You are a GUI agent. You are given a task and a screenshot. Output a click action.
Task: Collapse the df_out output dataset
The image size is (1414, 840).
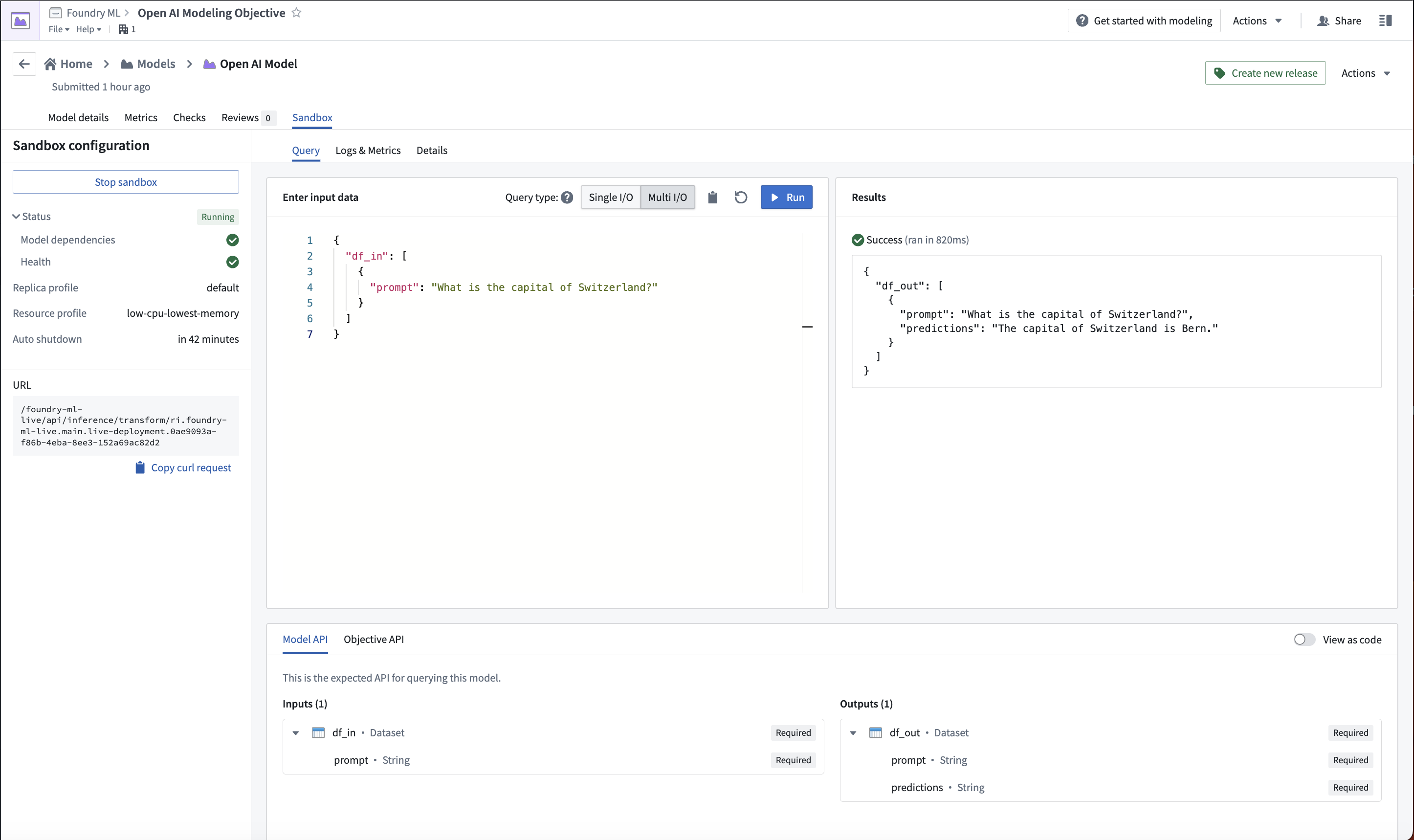point(853,733)
